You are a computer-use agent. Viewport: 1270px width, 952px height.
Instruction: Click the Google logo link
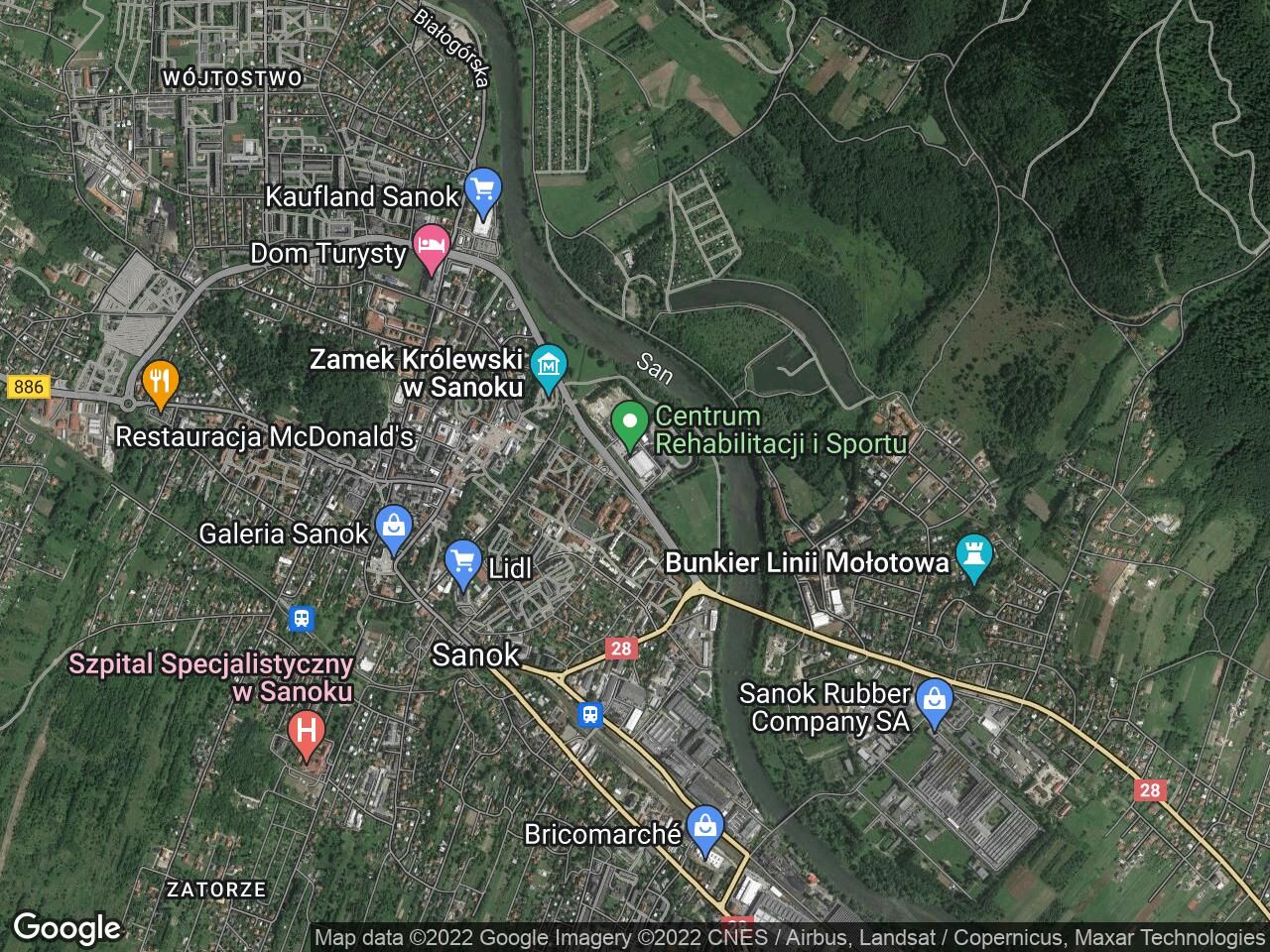66,928
